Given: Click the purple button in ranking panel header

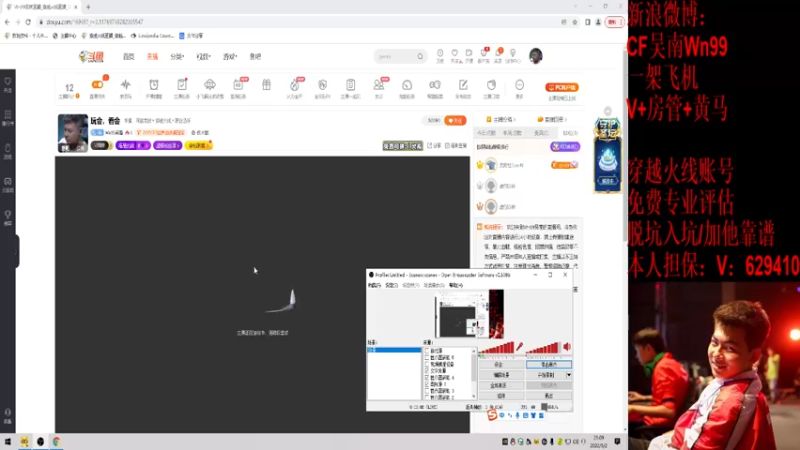Looking at the screenshot, I should coord(565,146).
